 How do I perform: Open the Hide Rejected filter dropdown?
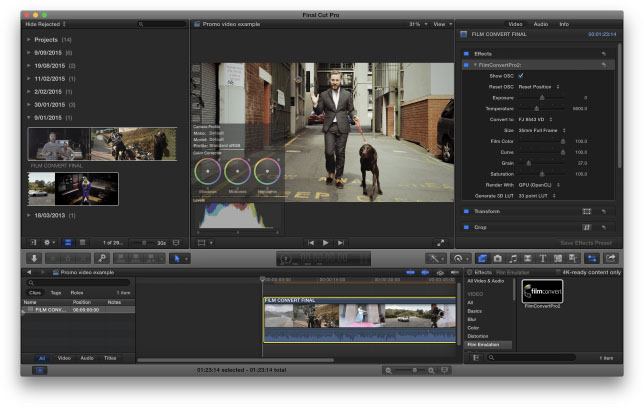[x=45, y=24]
